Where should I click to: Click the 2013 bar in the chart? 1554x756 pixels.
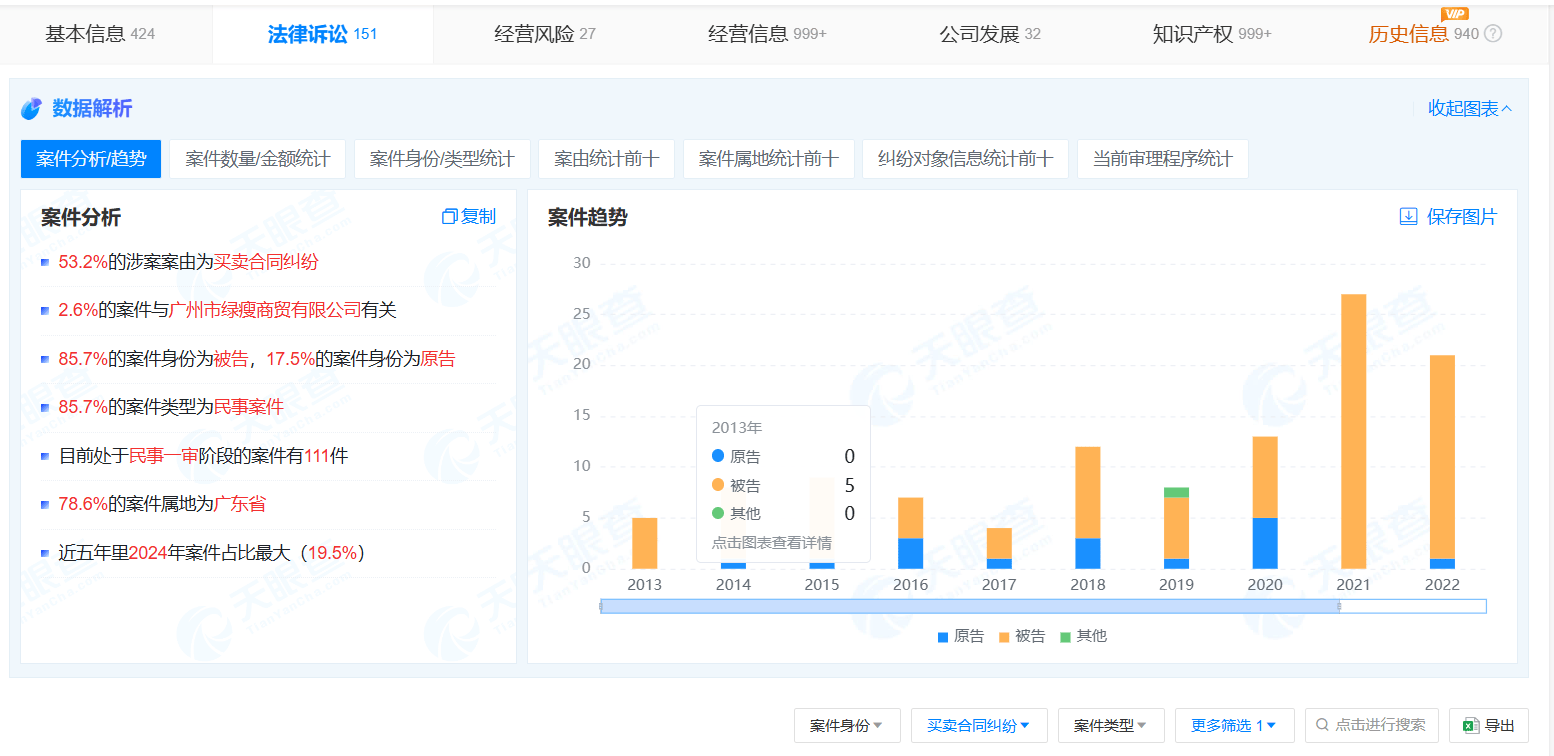(645, 543)
